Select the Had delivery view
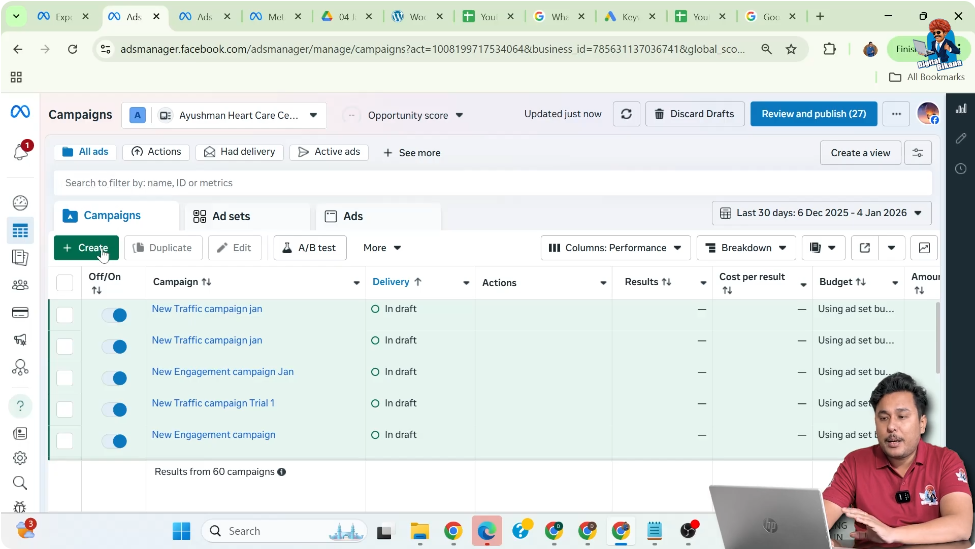Viewport: 975px width, 549px height. 239,152
